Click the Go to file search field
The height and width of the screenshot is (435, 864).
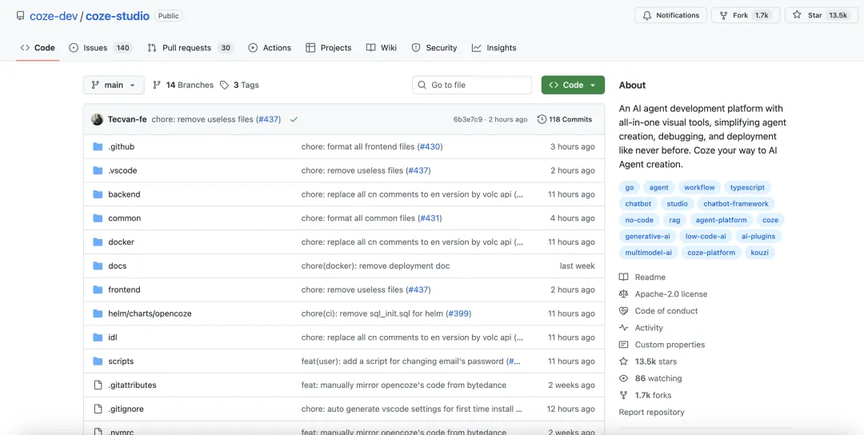click(x=472, y=85)
